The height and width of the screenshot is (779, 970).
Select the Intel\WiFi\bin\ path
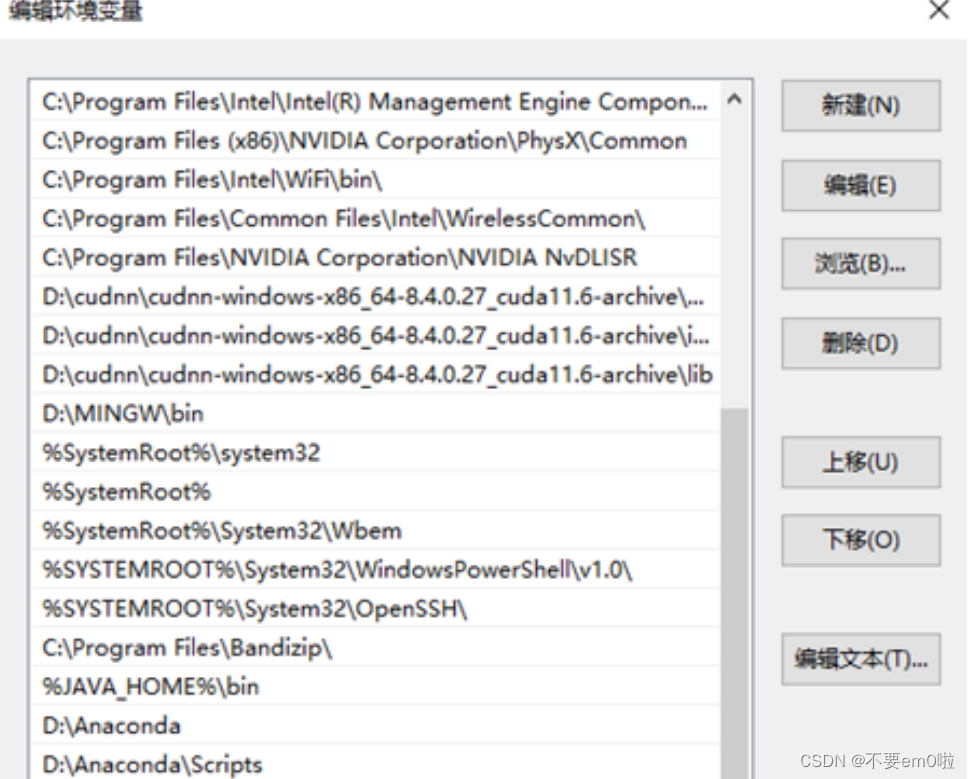376,179
